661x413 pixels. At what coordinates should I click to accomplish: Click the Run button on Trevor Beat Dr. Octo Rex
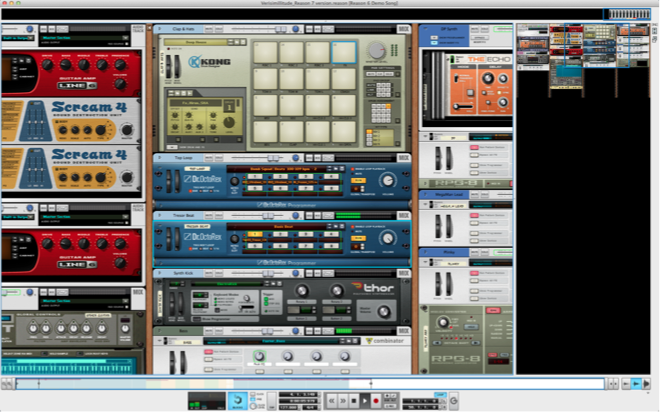click(358, 239)
